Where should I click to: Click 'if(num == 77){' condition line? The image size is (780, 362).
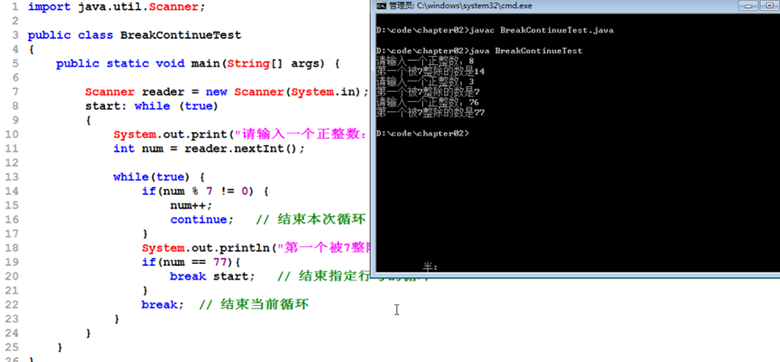(x=191, y=262)
